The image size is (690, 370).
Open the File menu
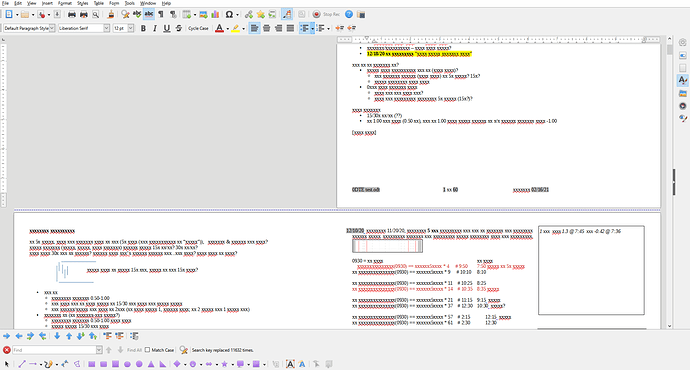tap(5, 3)
